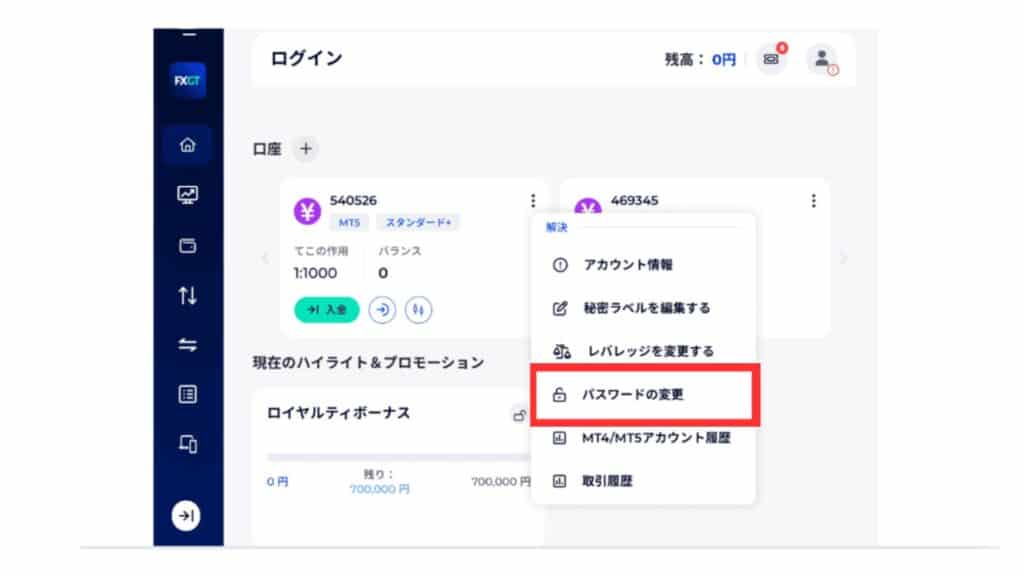Click the 現在のハイライト＆プロモーション heading
The height and width of the screenshot is (576, 1024).
click(x=368, y=362)
